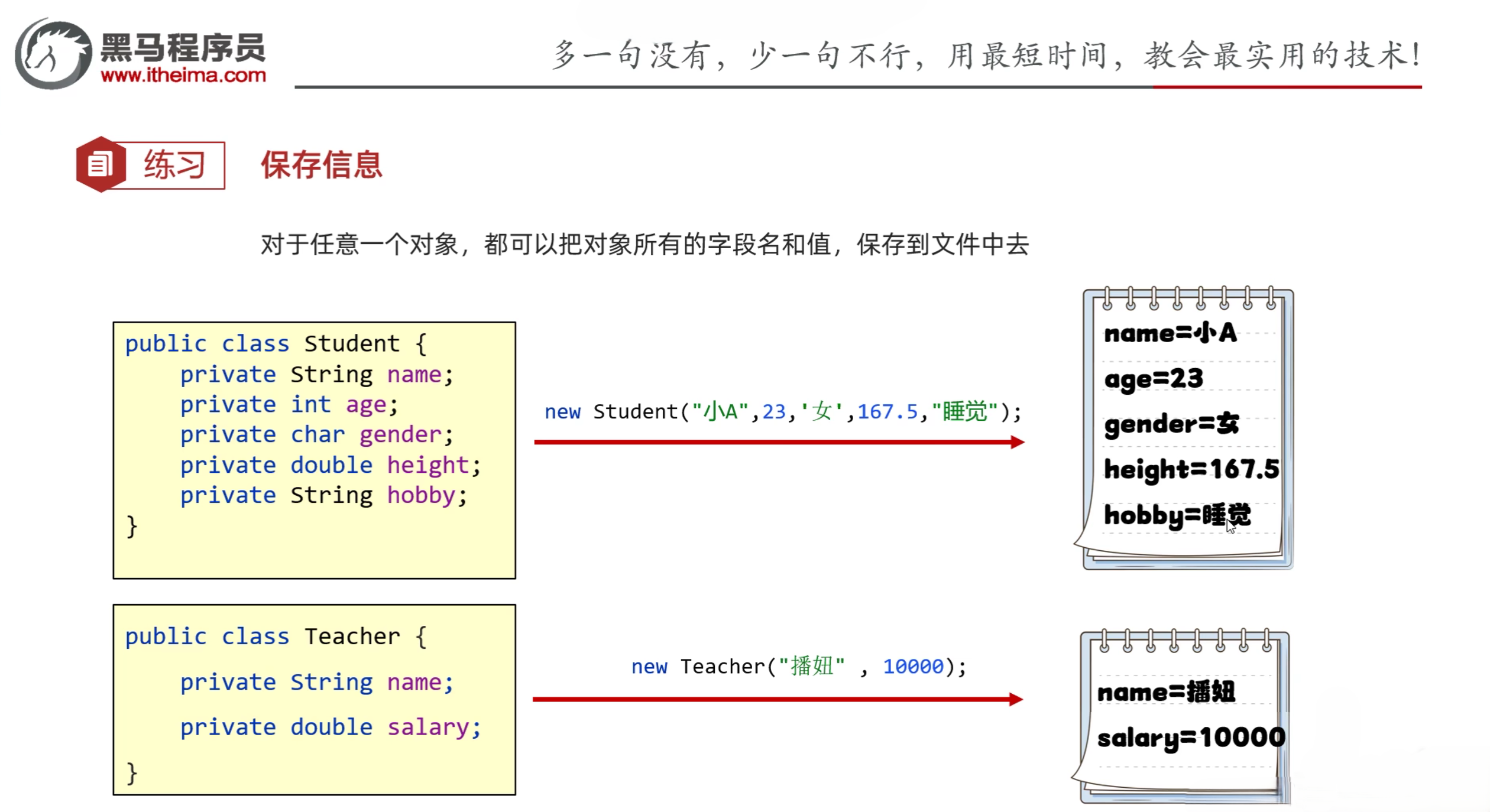The width and height of the screenshot is (1490, 812).
Task: Click the red hexagon document icon
Action: point(101,164)
